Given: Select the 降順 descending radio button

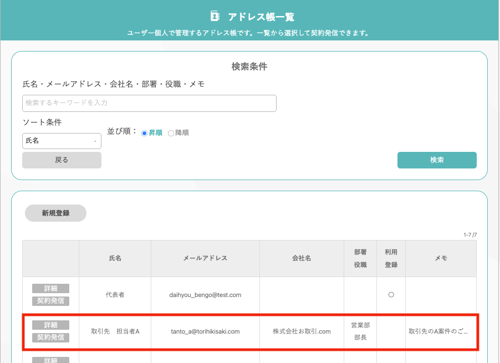Looking at the screenshot, I should pos(171,133).
